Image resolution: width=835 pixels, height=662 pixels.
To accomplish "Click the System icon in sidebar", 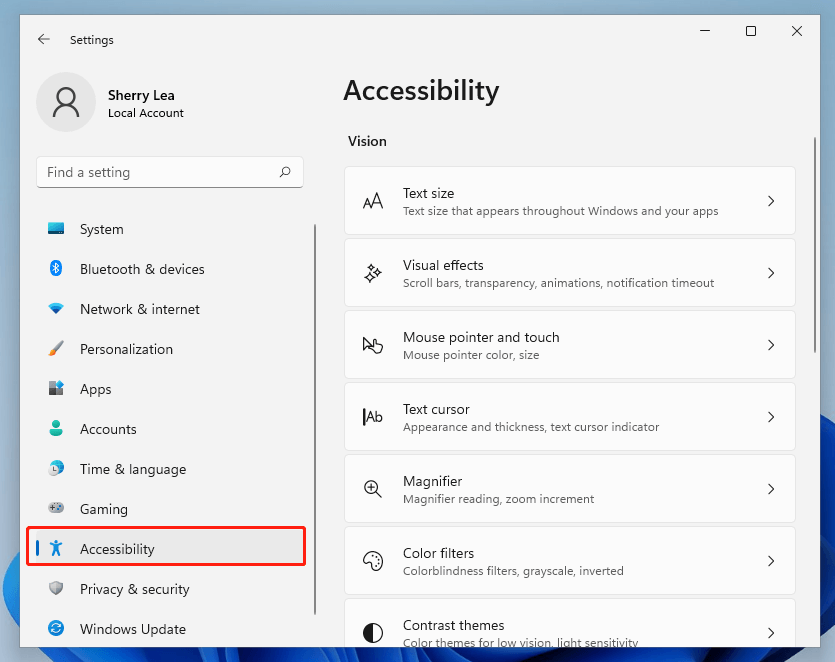I will 57,229.
